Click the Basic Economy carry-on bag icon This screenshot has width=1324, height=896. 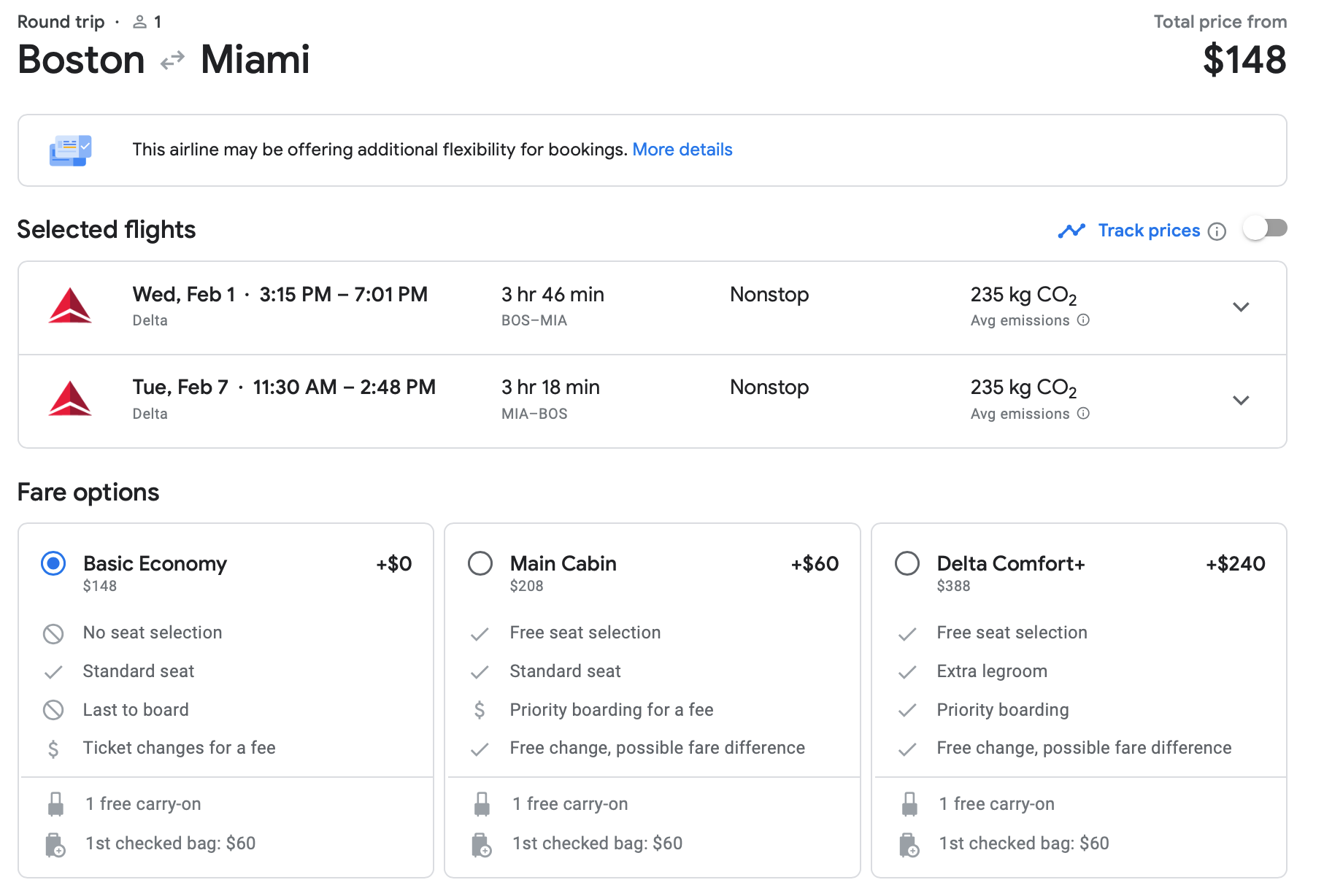pos(55,804)
